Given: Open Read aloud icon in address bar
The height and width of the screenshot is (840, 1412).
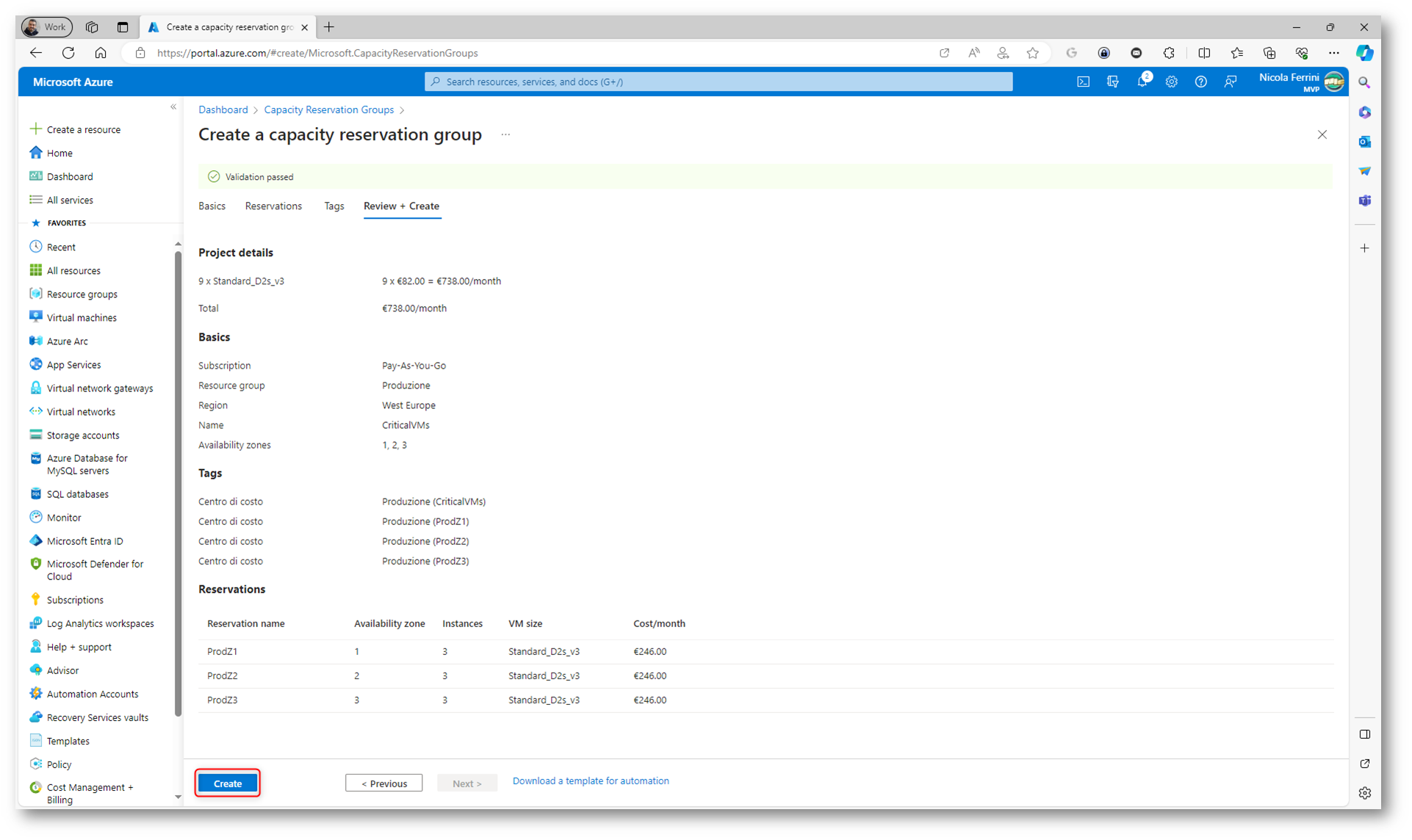Looking at the screenshot, I should pos(973,53).
